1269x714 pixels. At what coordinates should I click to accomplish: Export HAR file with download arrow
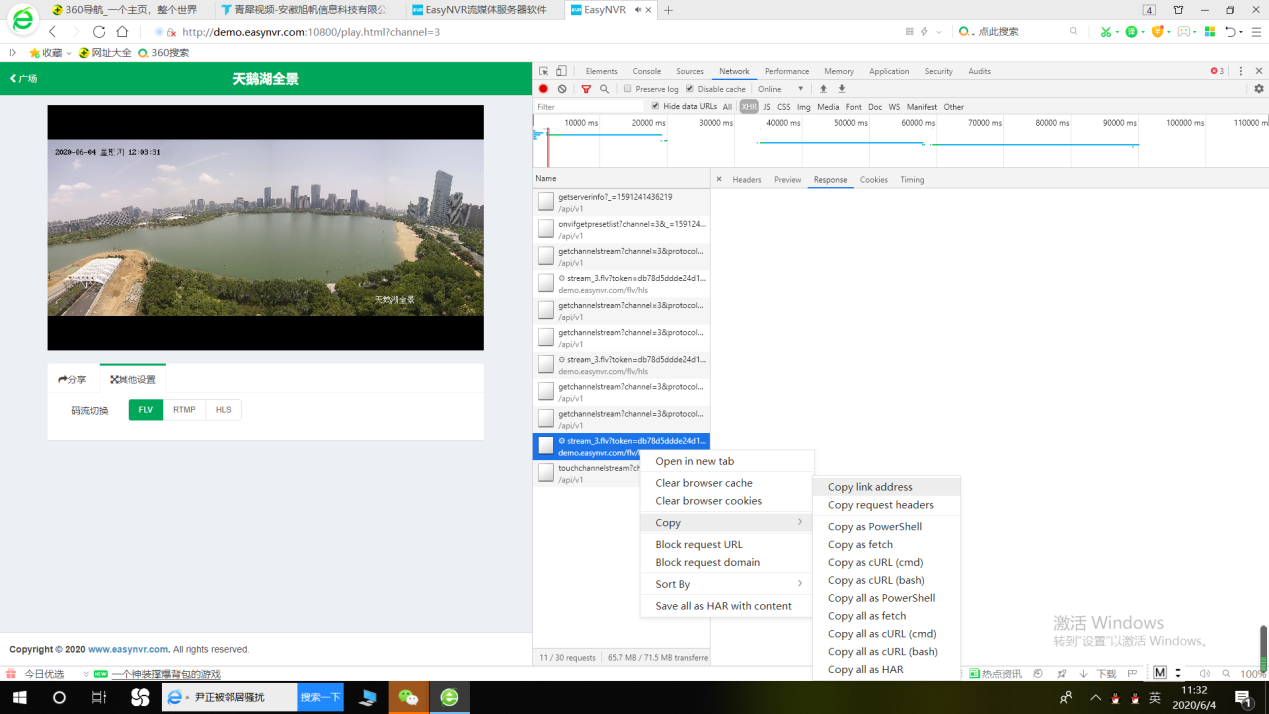[x=842, y=89]
